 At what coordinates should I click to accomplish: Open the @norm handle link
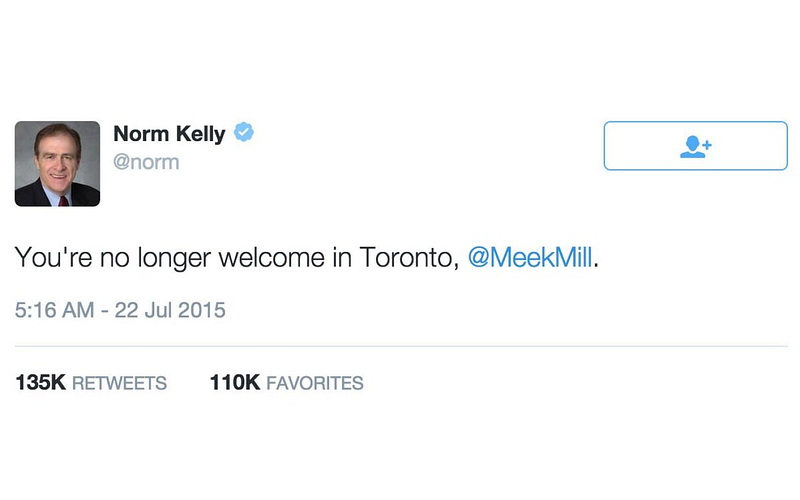[x=146, y=162]
